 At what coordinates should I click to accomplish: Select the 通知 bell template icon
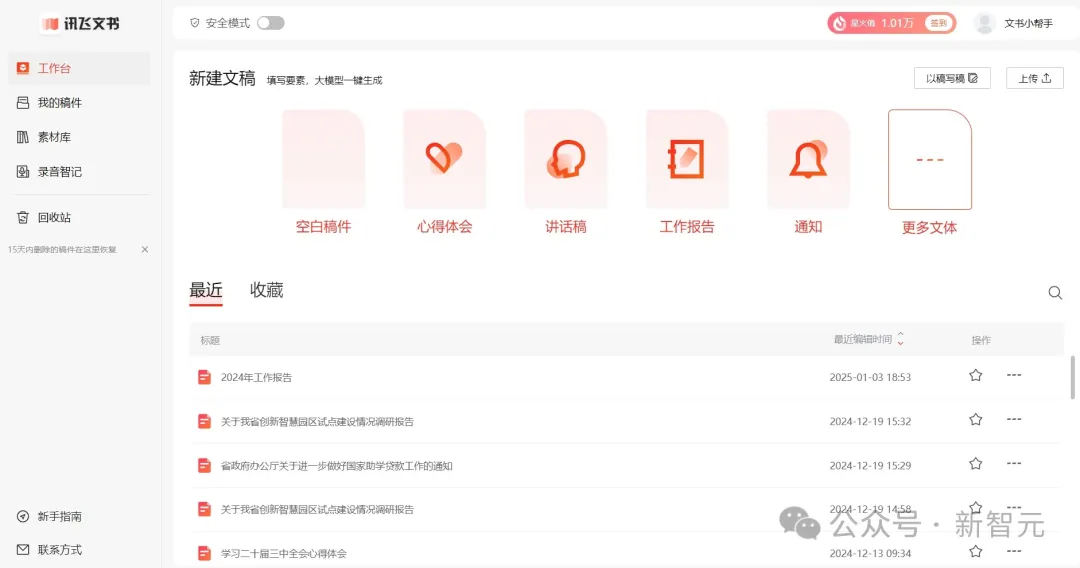(x=808, y=159)
